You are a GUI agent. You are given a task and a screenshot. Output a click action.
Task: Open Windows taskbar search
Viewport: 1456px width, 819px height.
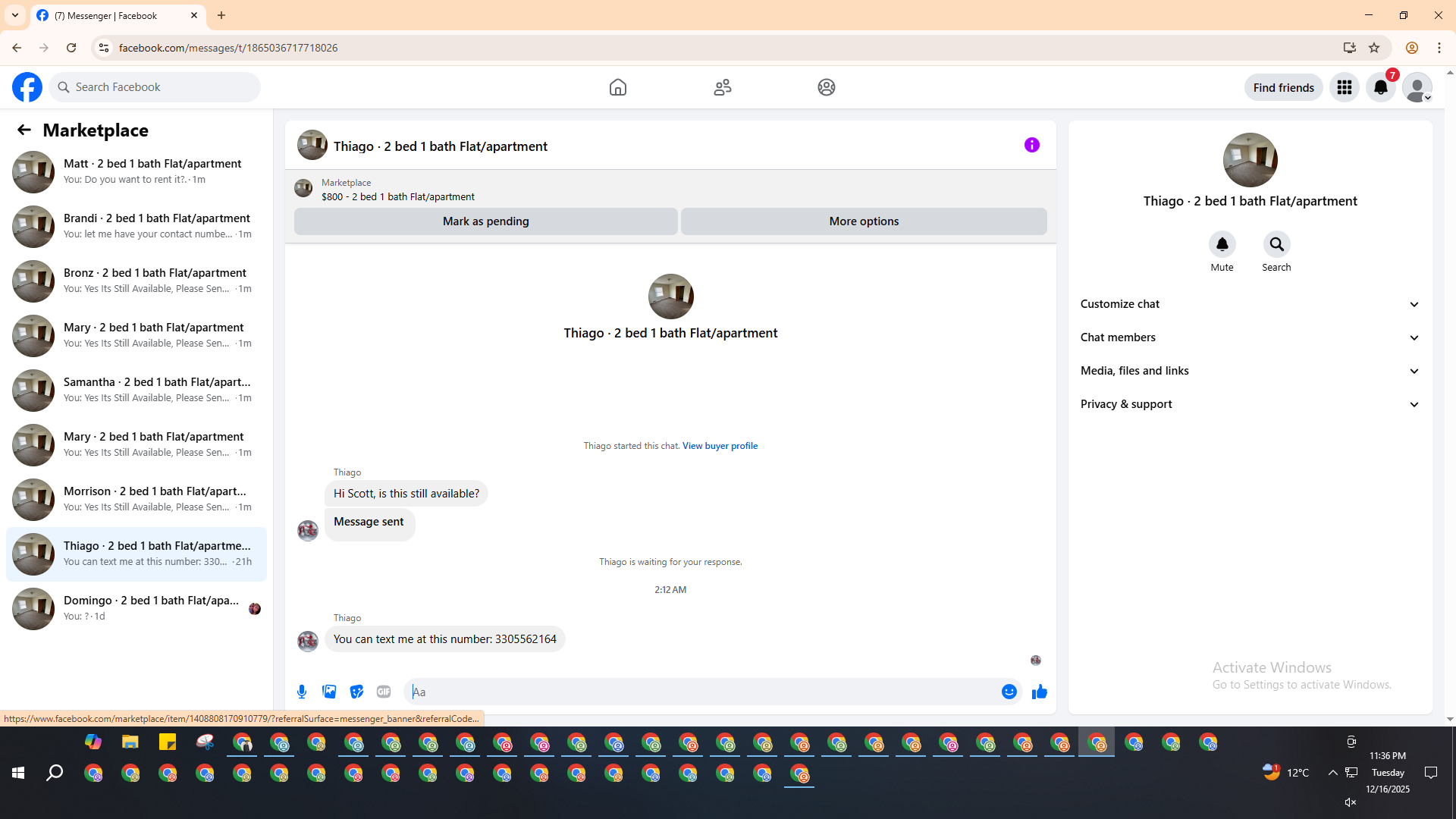pyautogui.click(x=55, y=773)
